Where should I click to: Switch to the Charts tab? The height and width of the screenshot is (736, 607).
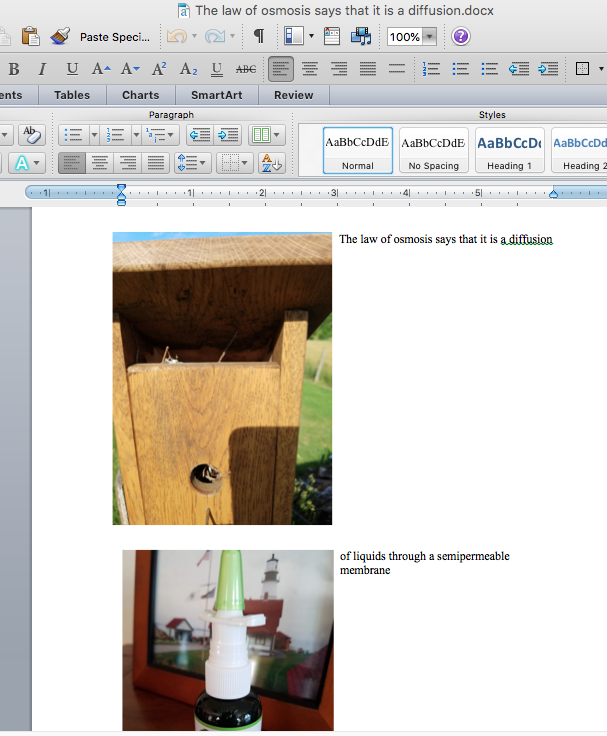pyautogui.click(x=140, y=95)
